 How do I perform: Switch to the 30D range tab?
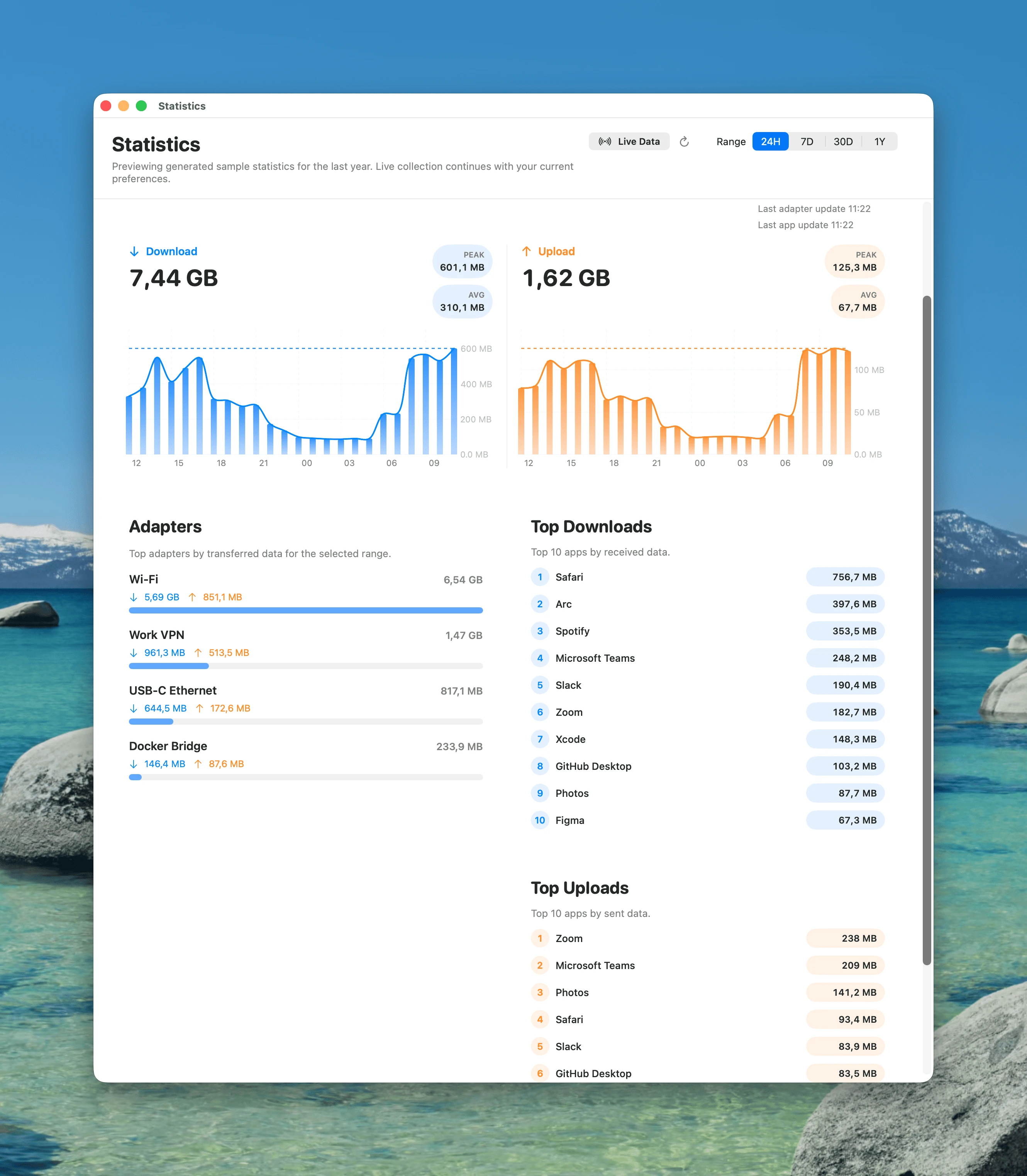point(843,142)
